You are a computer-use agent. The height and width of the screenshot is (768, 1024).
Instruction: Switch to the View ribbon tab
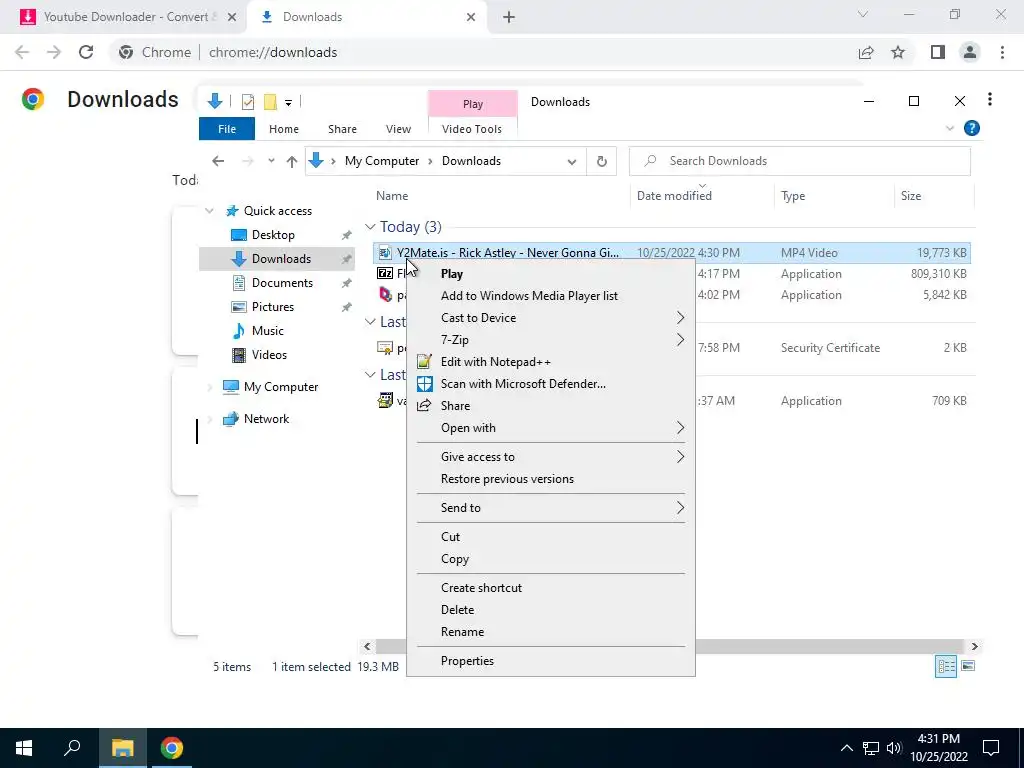398,129
